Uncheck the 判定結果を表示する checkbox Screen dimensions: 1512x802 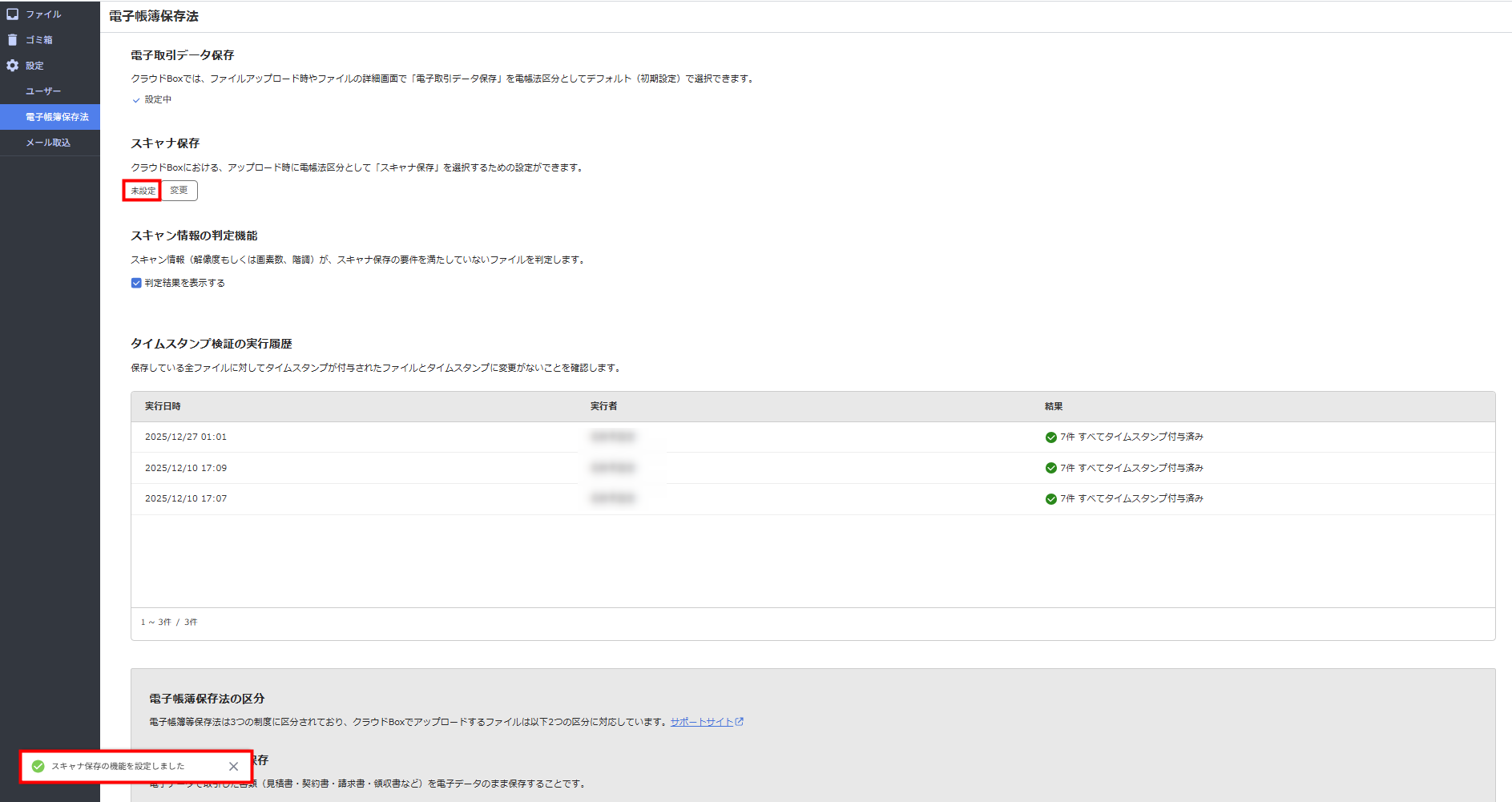point(136,283)
